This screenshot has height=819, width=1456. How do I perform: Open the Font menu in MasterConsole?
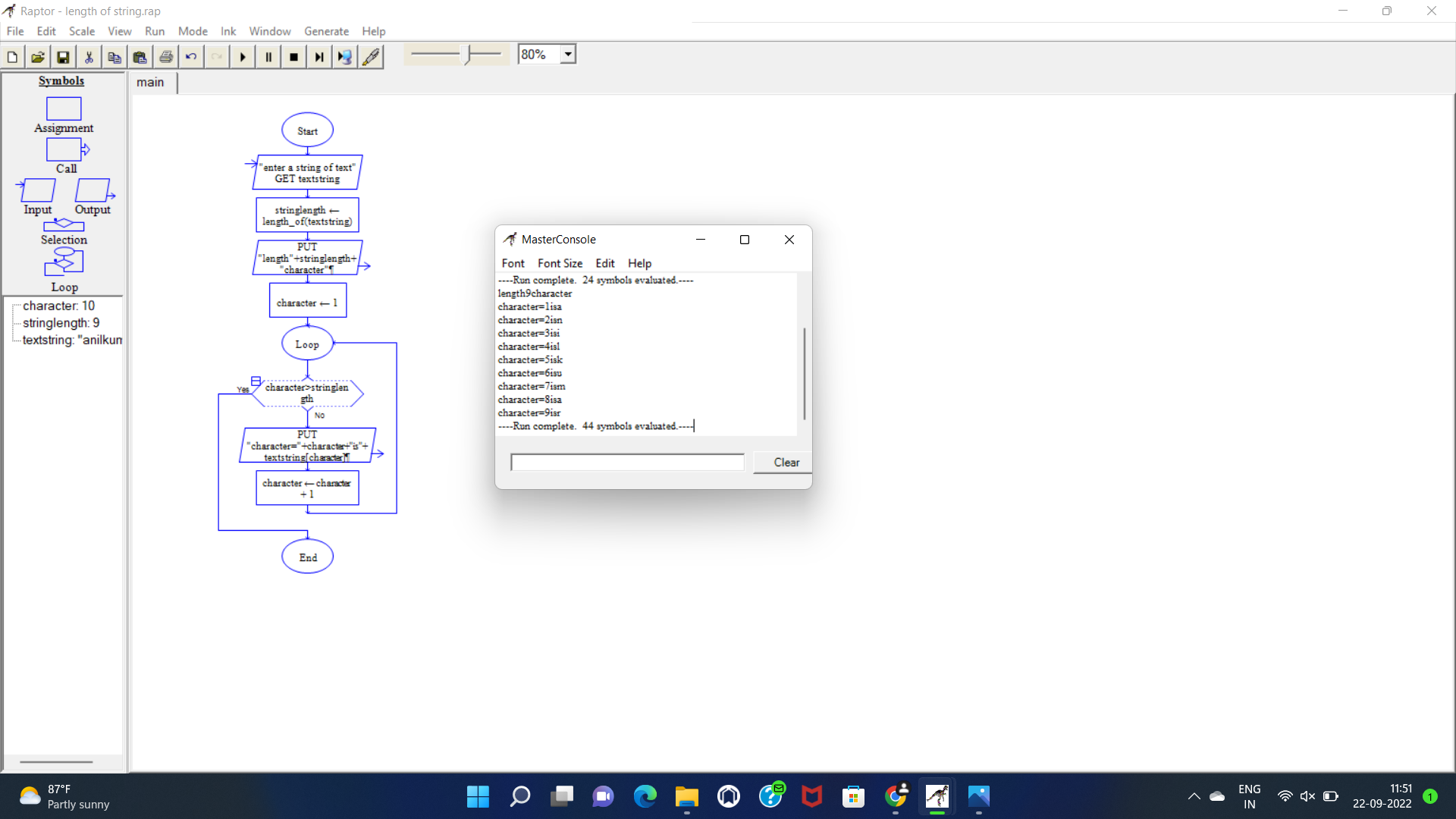point(513,263)
